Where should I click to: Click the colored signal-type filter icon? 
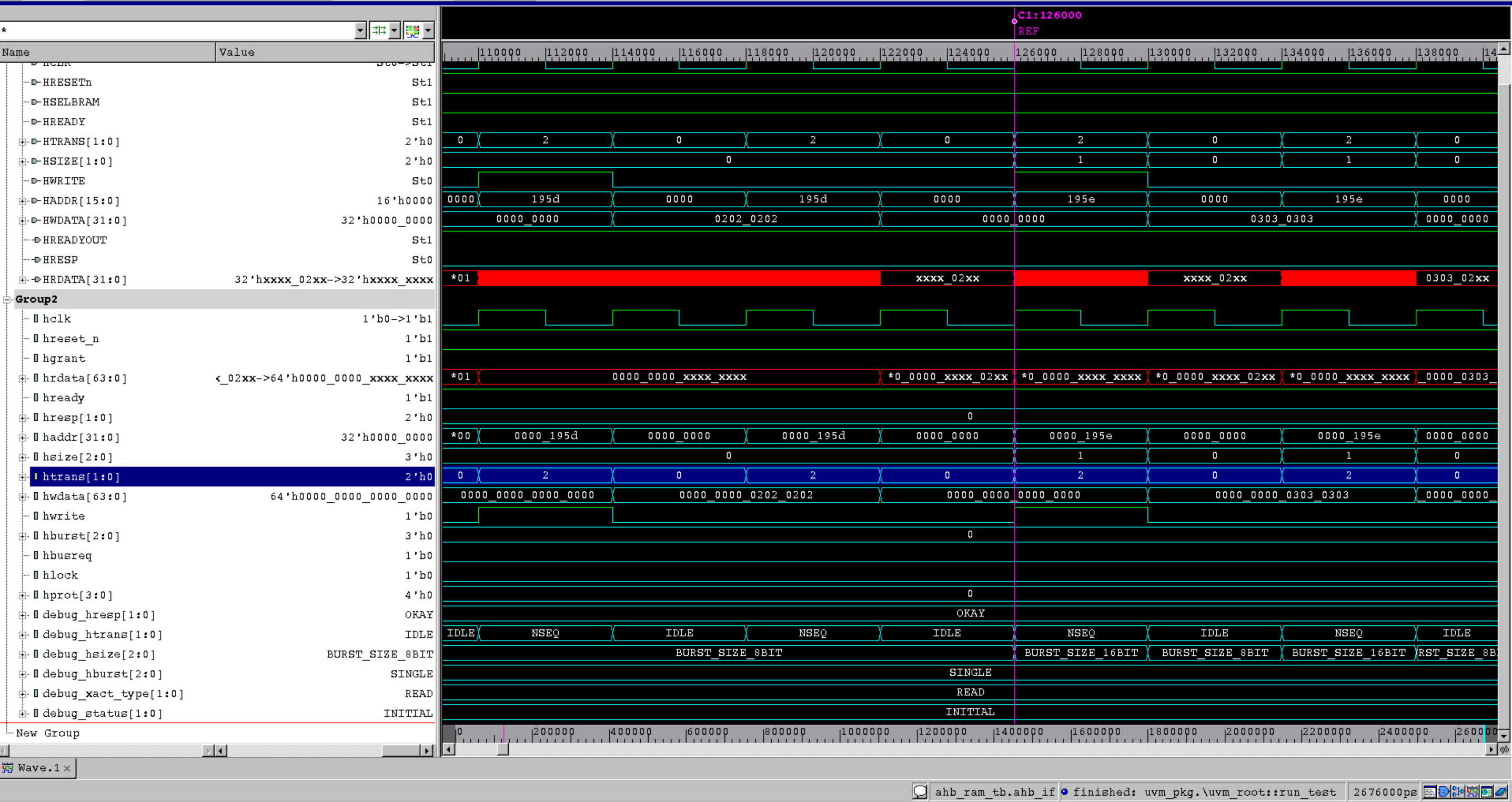[412, 30]
